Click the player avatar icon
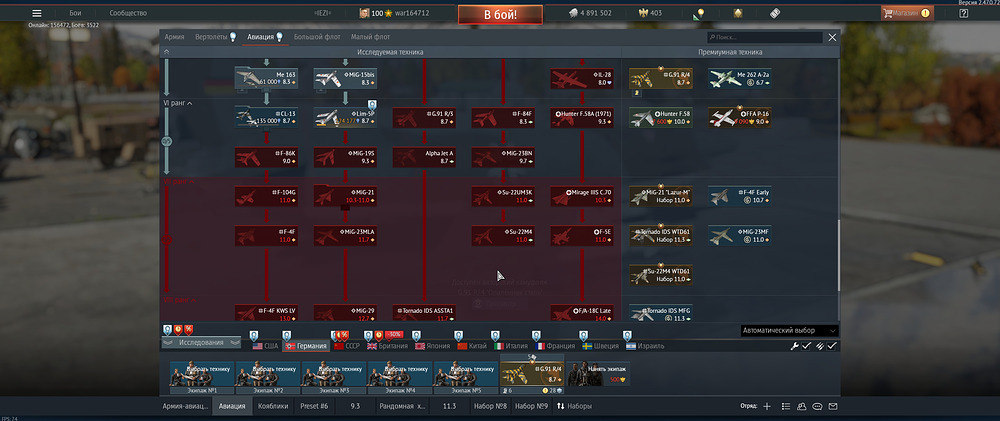The width and height of the screenshot is (1000, 421). (364, 13)
